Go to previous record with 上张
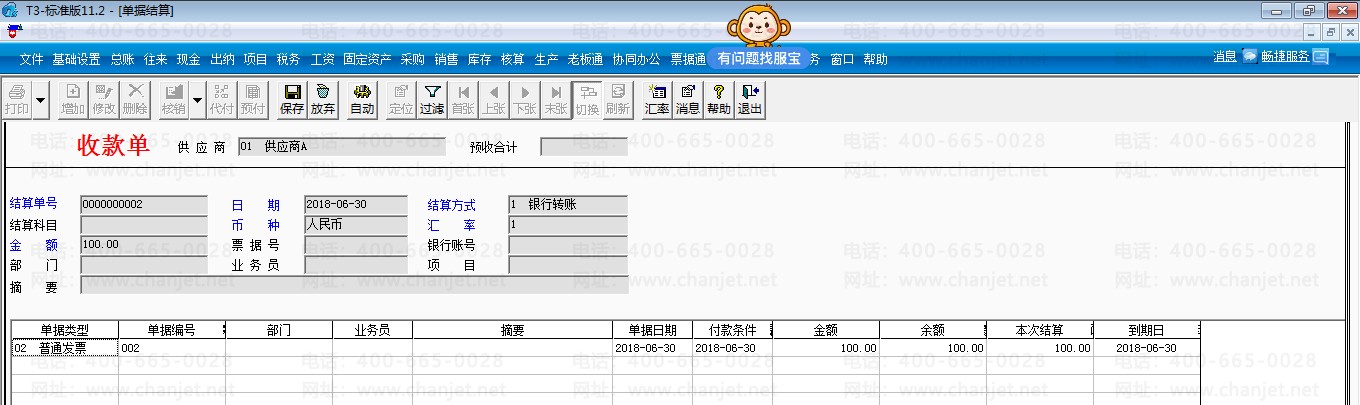Screen dimensions: 1360x405 tap(494, 99)
